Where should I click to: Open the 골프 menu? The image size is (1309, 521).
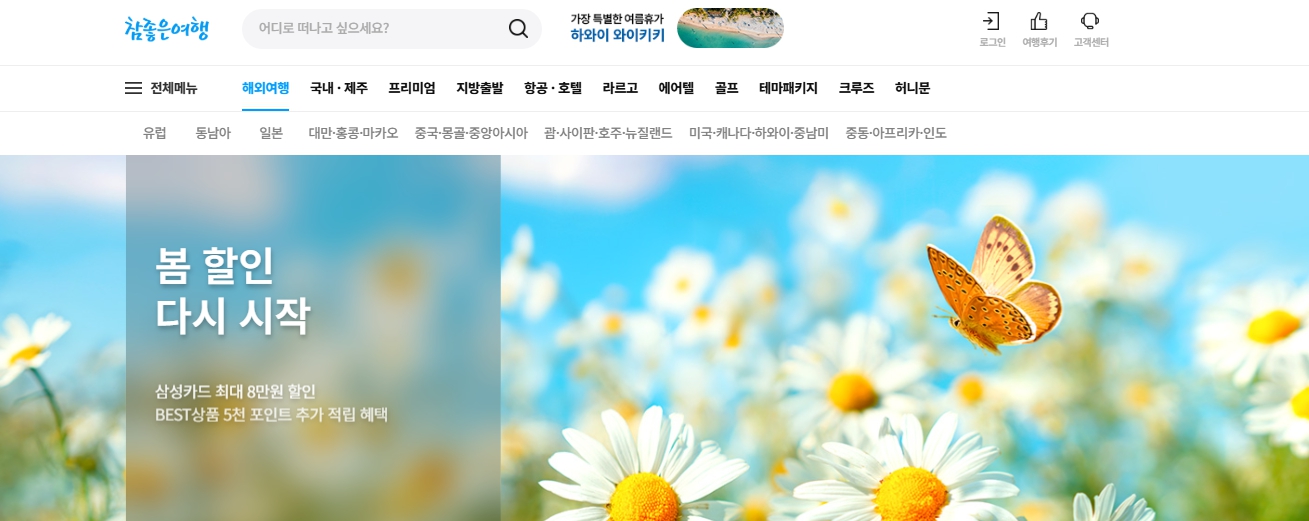(x=726, y=88)
